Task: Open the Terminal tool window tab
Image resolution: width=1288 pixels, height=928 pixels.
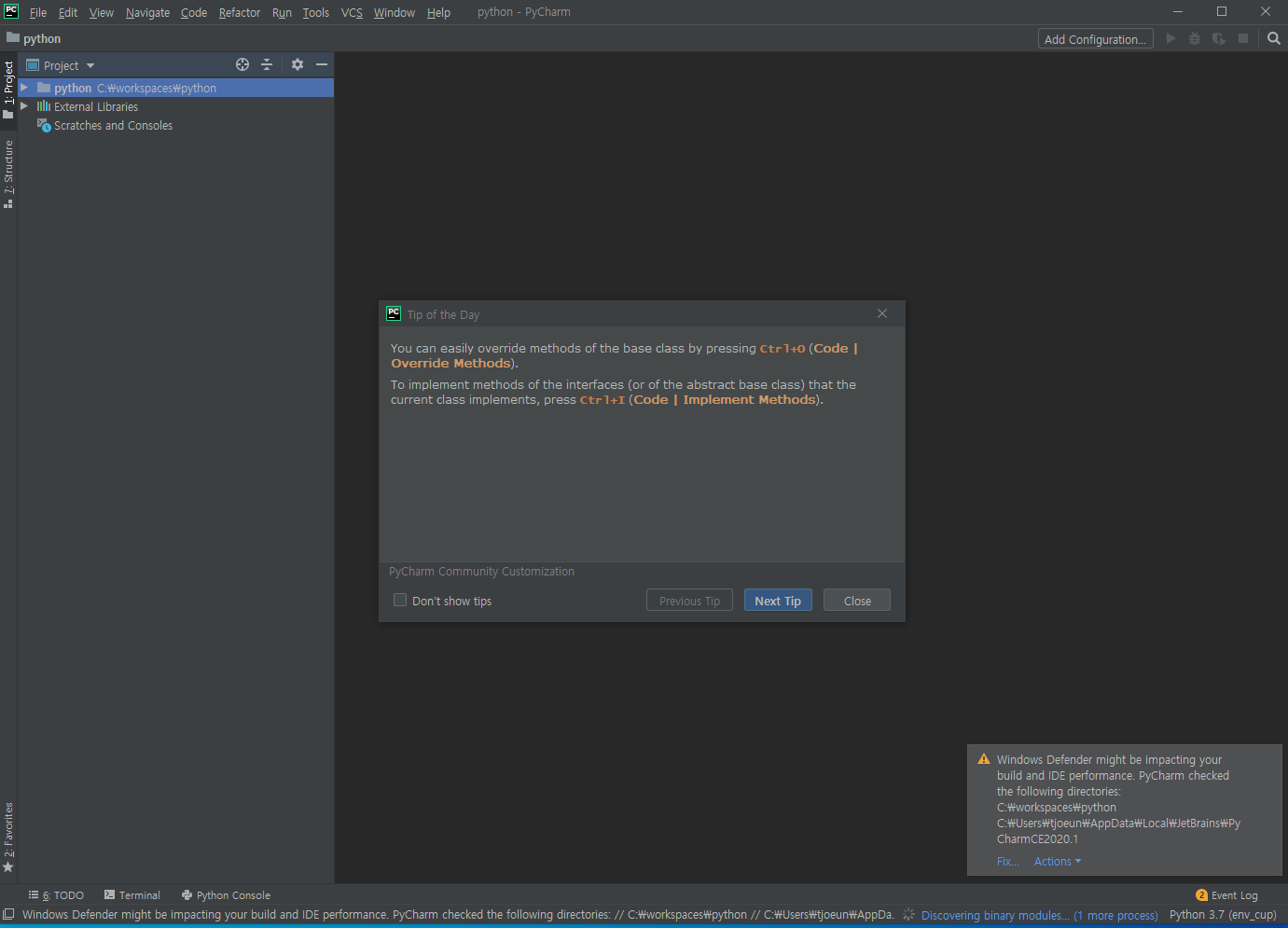Action: (x=132, y=895)
